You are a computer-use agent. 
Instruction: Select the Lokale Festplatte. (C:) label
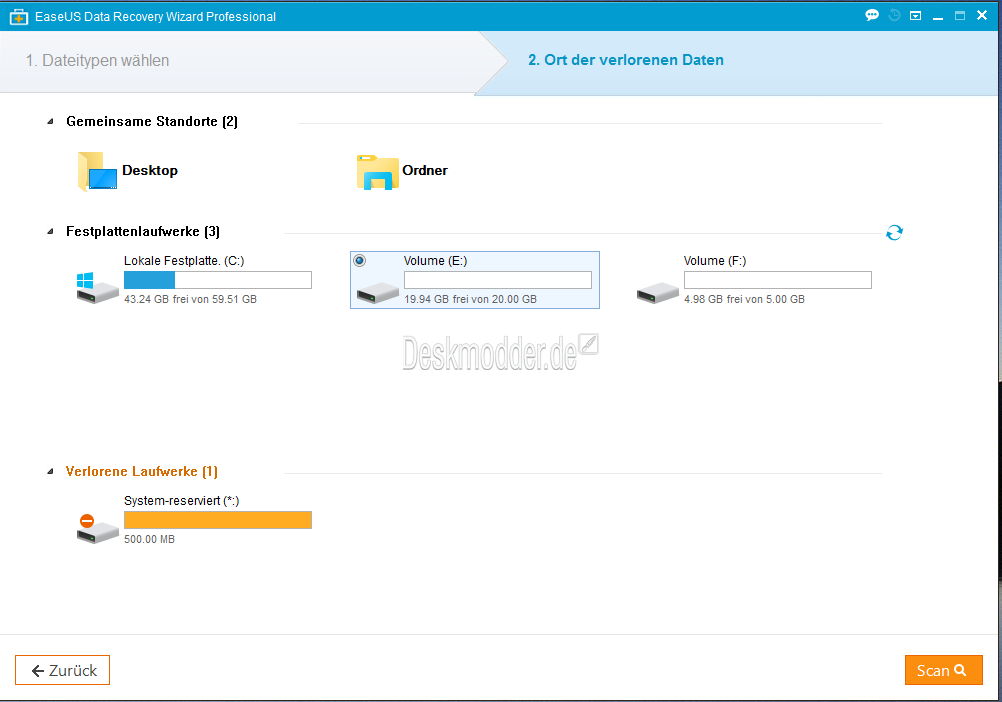click(184, 261)
